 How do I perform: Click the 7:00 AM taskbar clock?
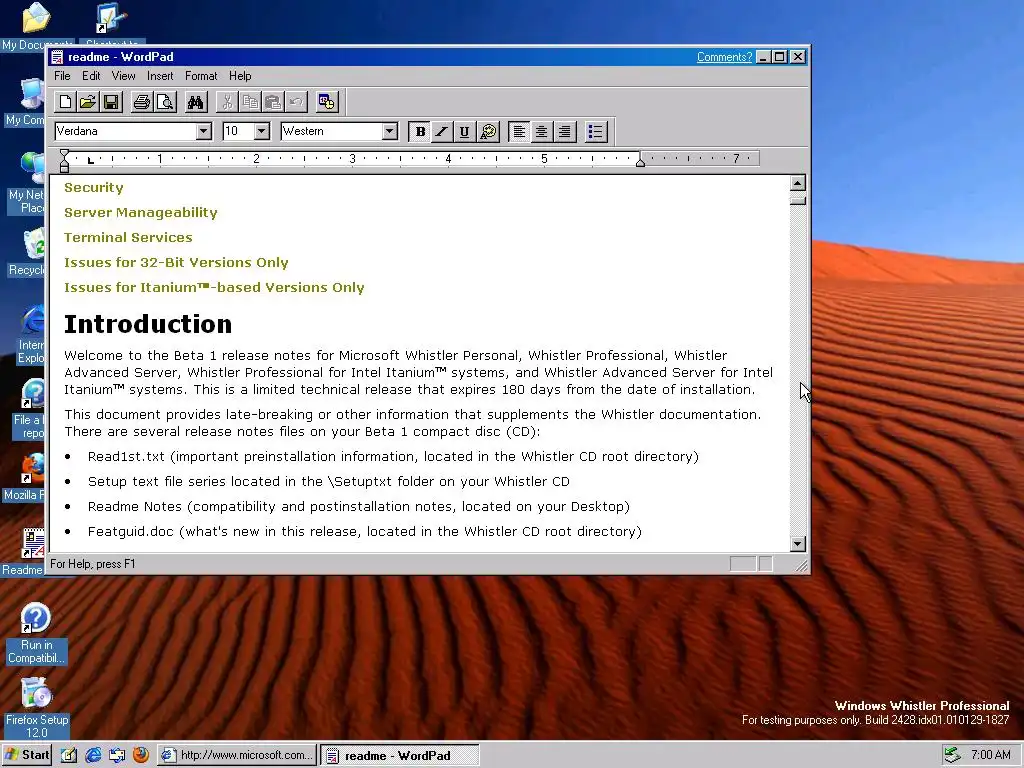(x=991, y=755)
